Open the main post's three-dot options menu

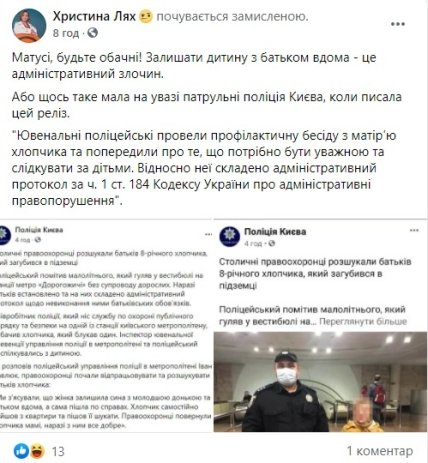pos(397,24)
